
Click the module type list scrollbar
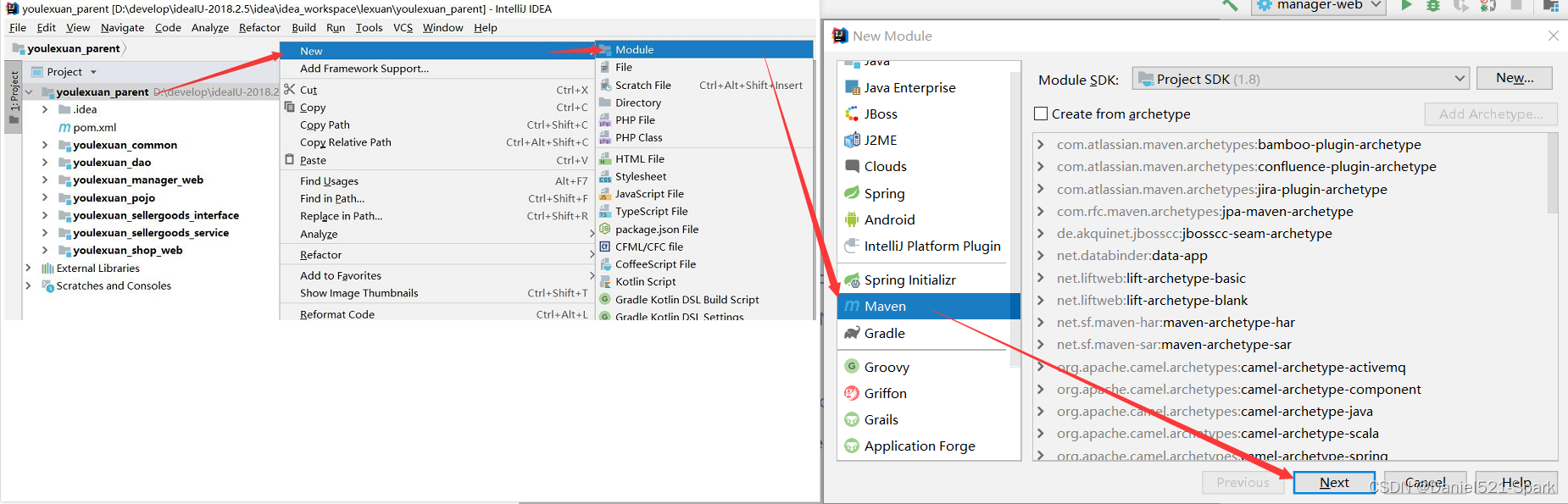(x=1015, y=220)
